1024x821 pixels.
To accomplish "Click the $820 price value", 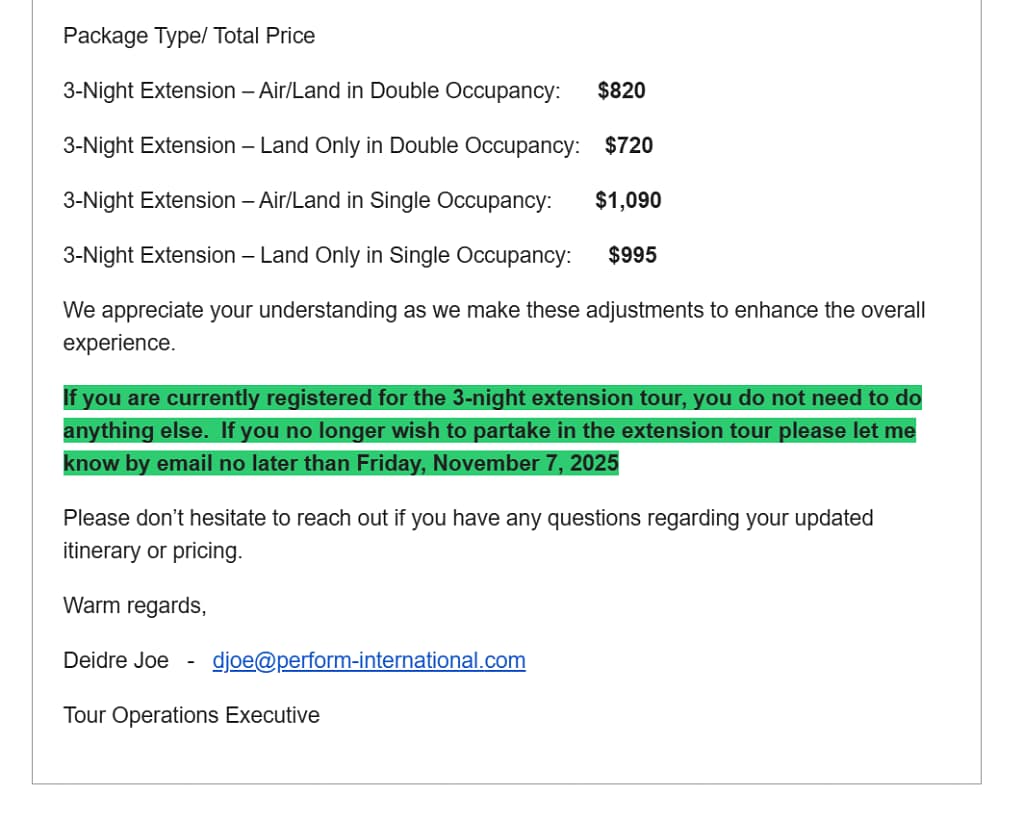I will pyautogui.click(x=621, y=91).
